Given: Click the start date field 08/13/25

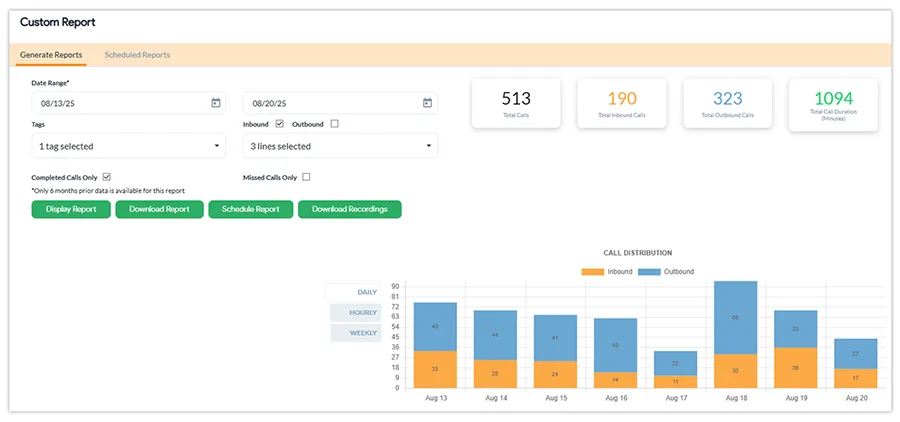Looking at the screenshot, I should click(x=129, y=103).
